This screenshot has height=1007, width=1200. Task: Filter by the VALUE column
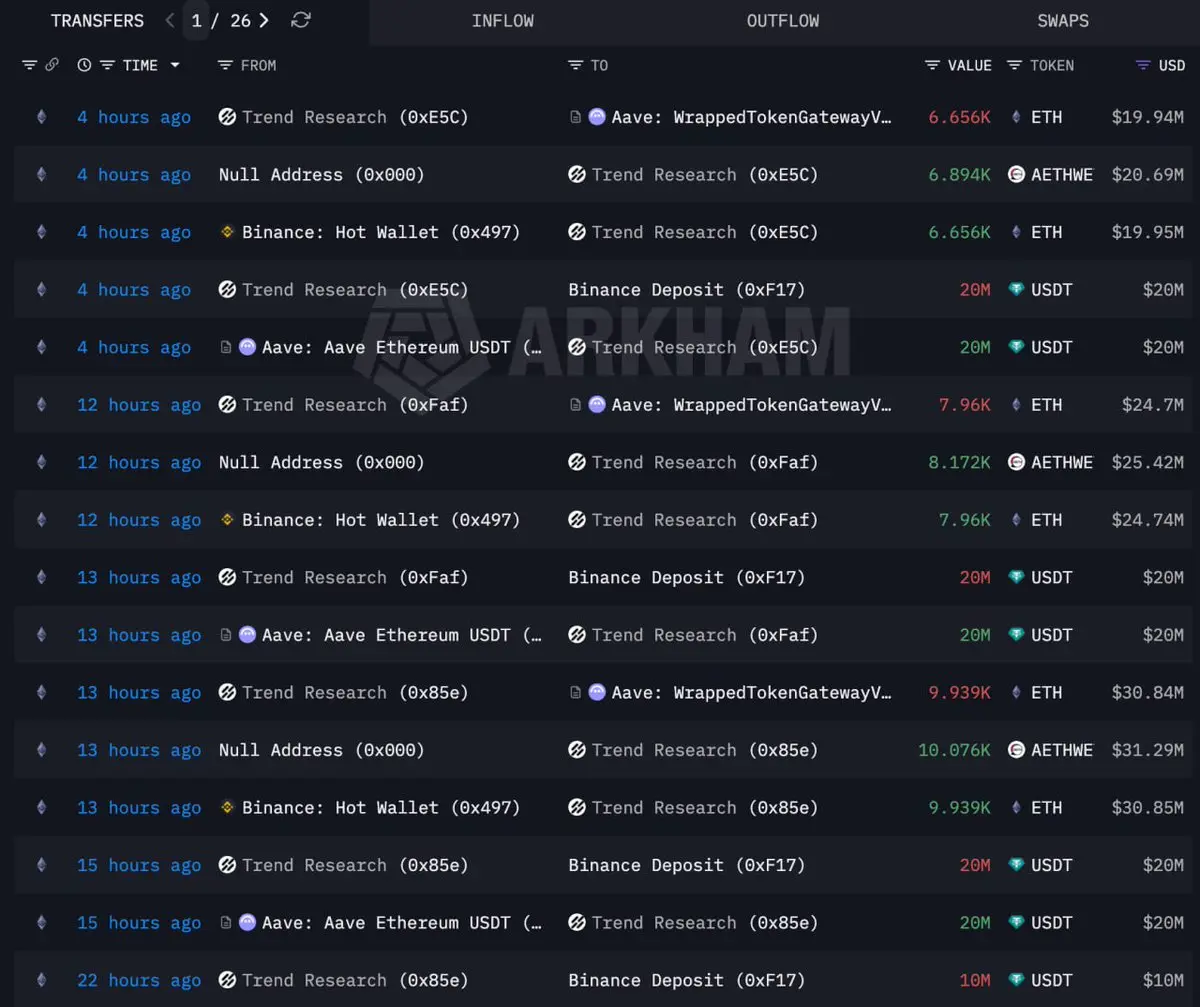pos(932,65)
